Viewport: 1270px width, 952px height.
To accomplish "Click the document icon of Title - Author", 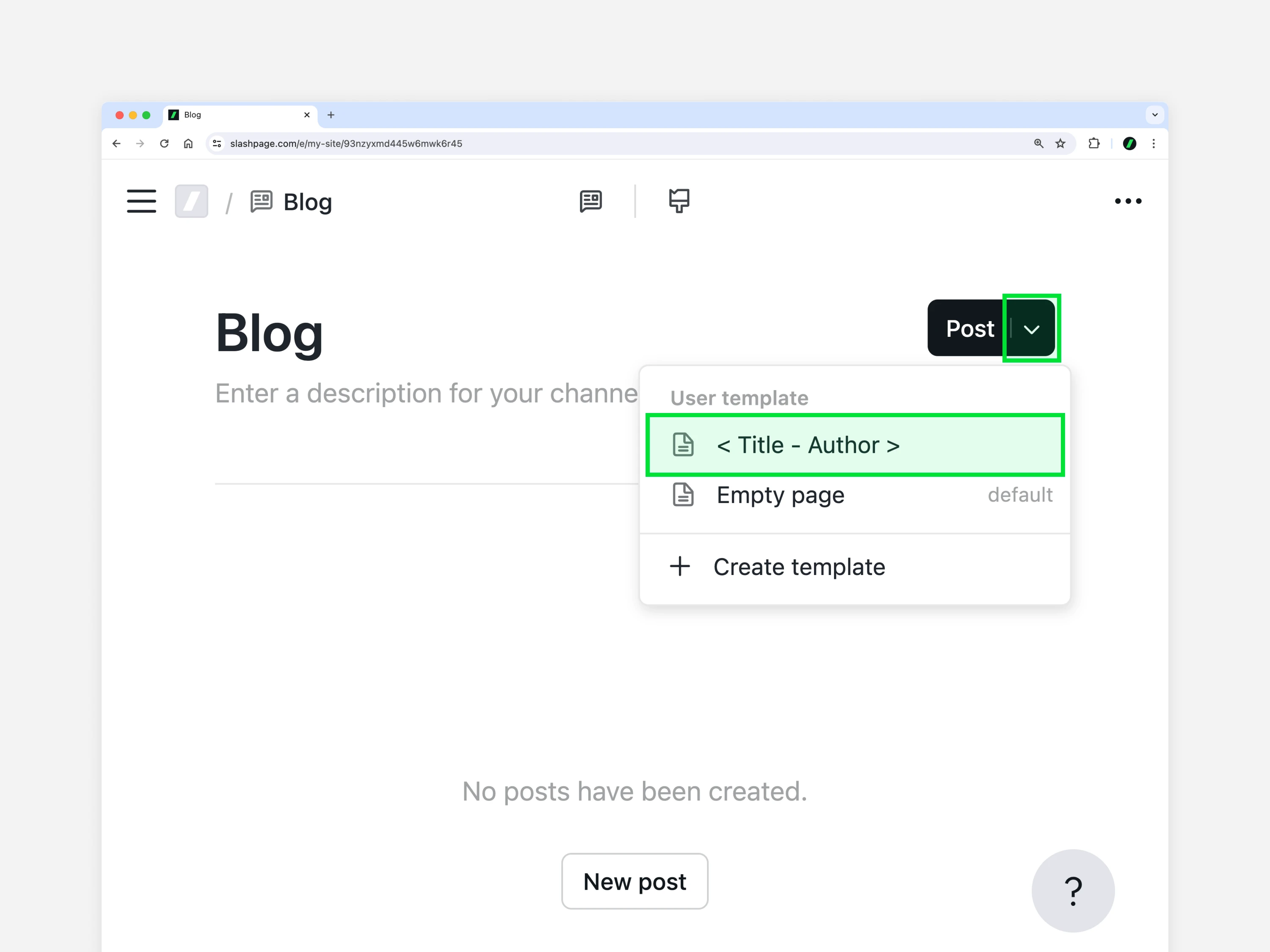I will 683,445.
